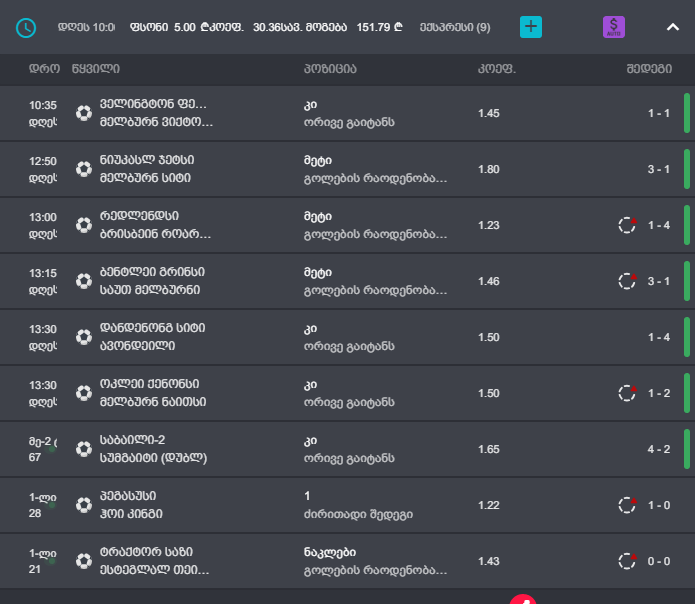Click the blue plus button
Screen dimensions: 695x604
[531, 27]
